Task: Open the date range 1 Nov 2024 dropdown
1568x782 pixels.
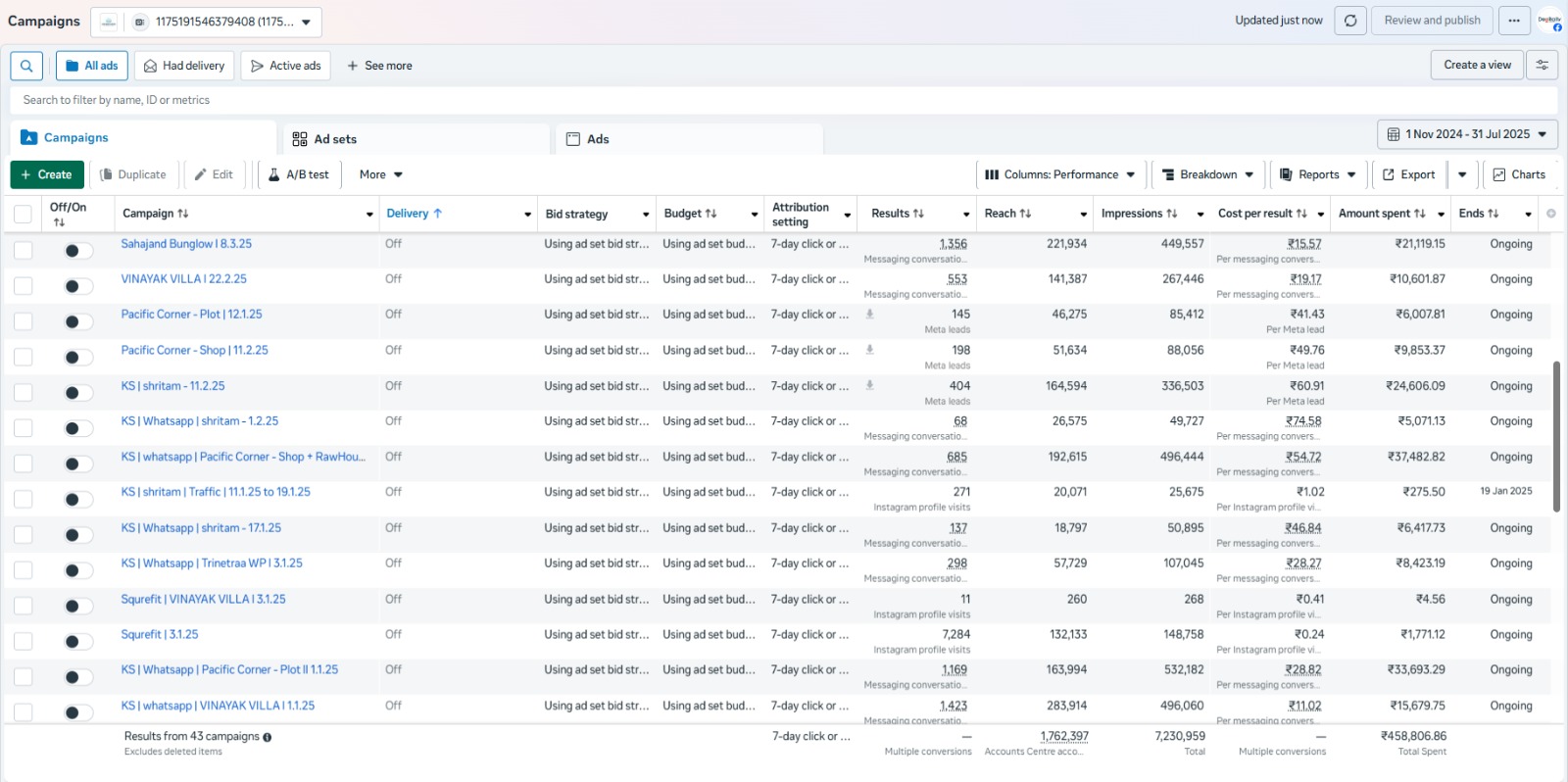Action: pos(1467,134)
